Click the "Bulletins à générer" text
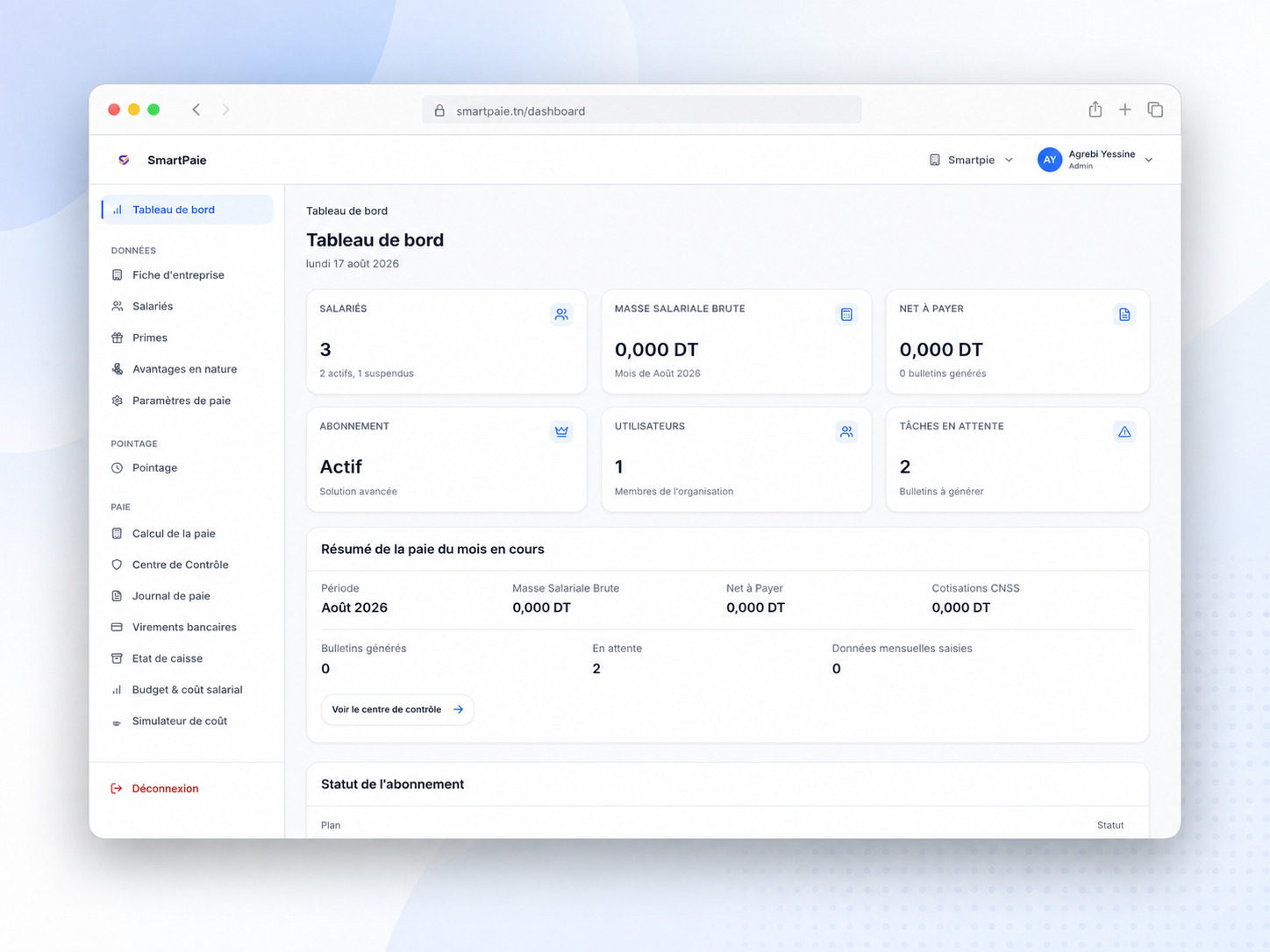 (941, 492)
